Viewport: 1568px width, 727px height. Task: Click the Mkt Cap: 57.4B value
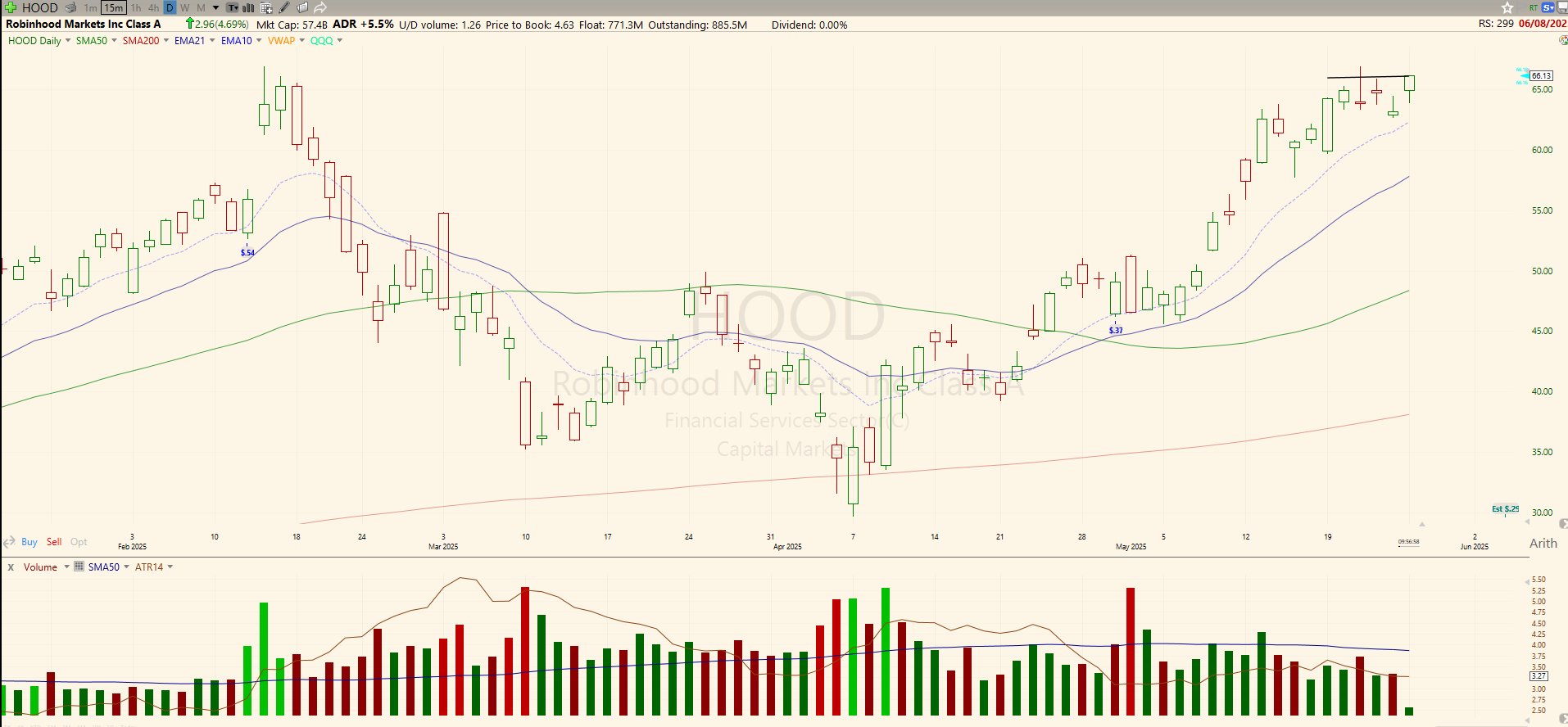tap(292, 25)
